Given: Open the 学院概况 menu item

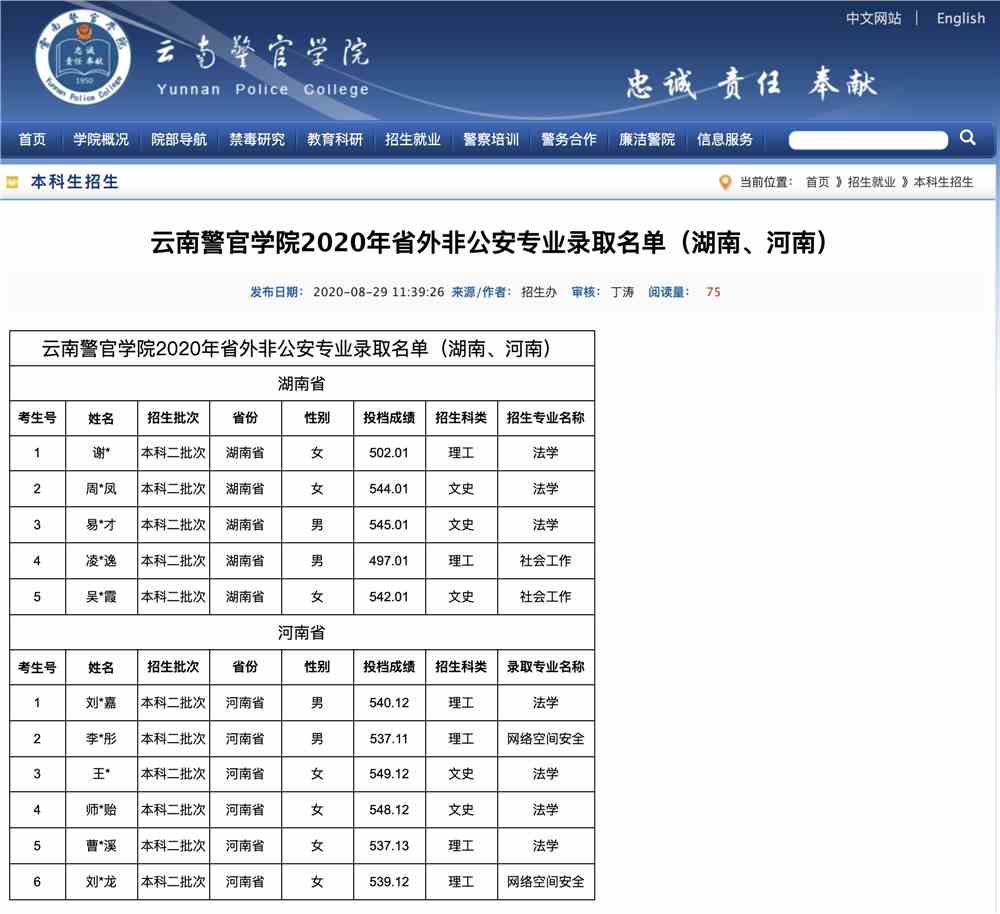Looking at the screenshot, I should click(101, 139).
